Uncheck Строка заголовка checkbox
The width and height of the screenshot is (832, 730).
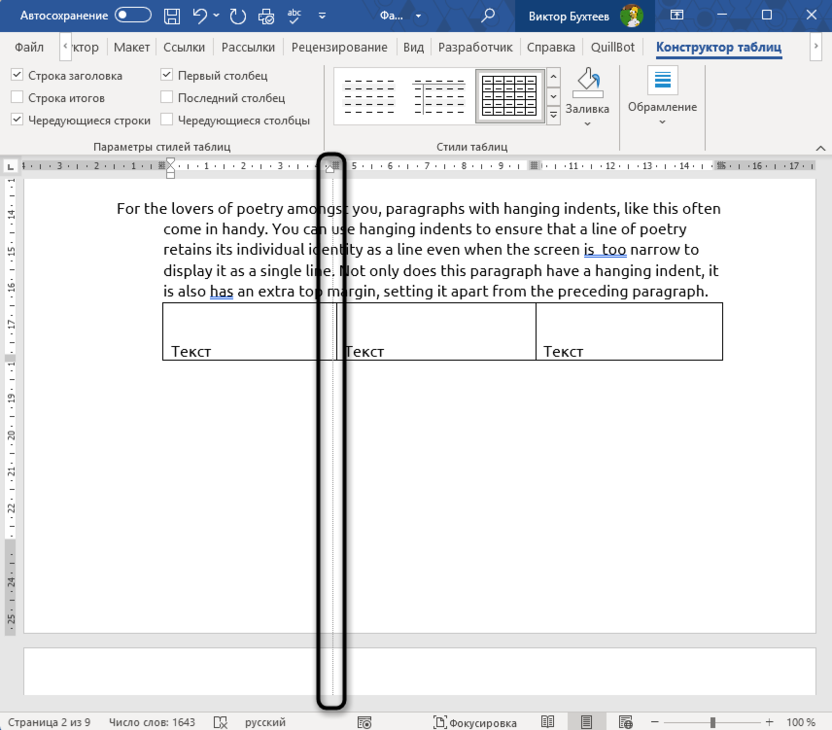[x=17, y=75]
